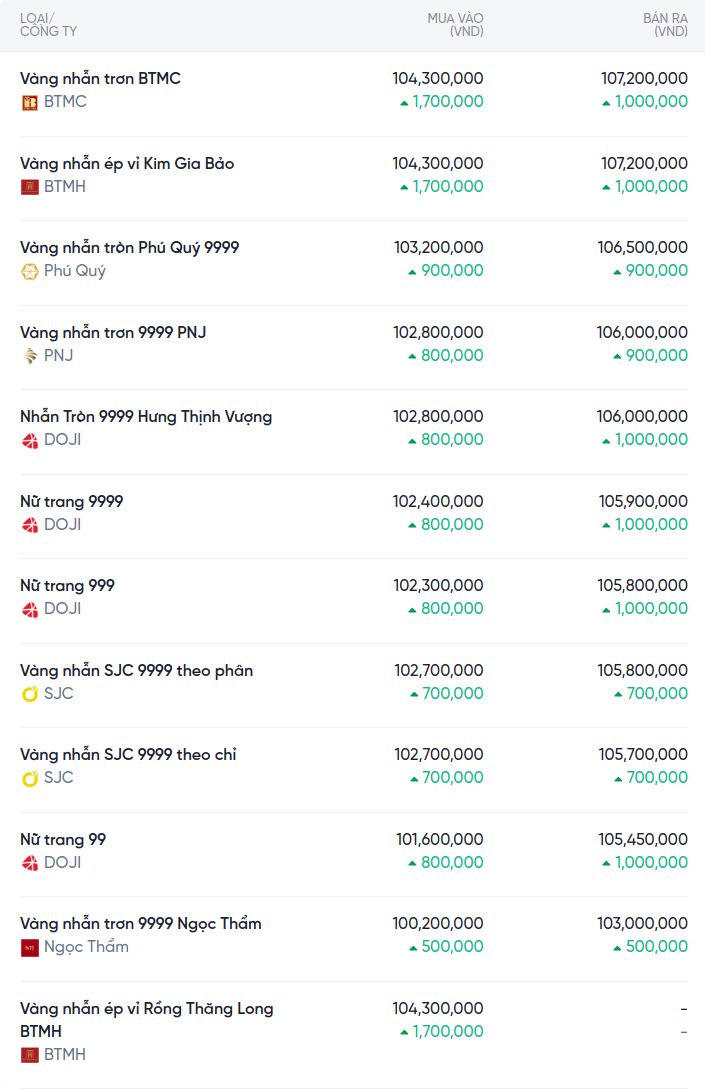Click SJC ring logo under theo phân
The height and width of the screenshot is (1089, 705).
(29, 694)
